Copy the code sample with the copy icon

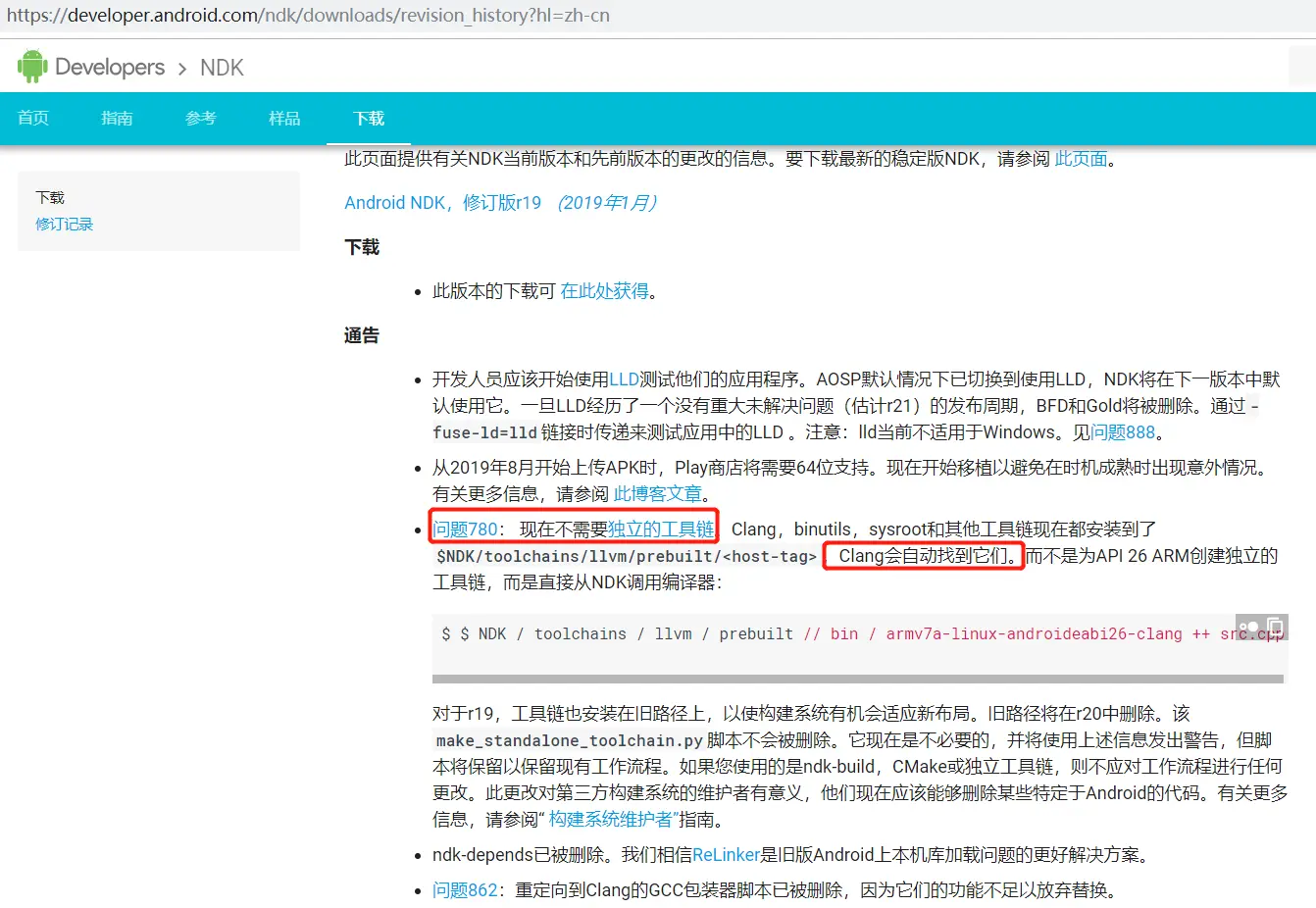click(1275, 627)
